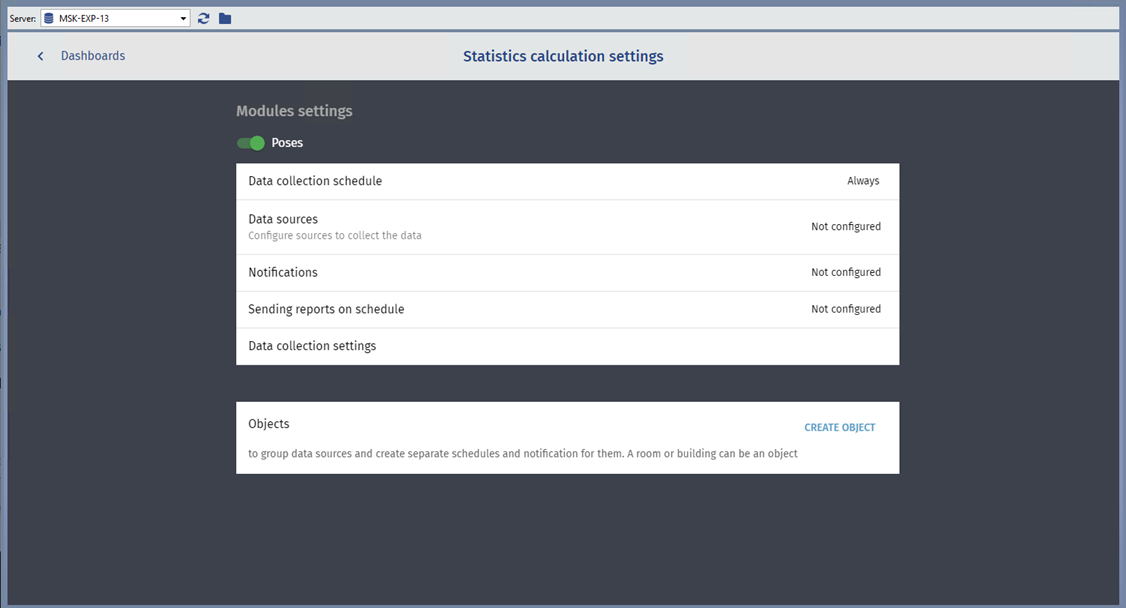This screenshot has height=608, width=1126.
Task: Click the database icon in the server box
Action: tap(49, 18)
